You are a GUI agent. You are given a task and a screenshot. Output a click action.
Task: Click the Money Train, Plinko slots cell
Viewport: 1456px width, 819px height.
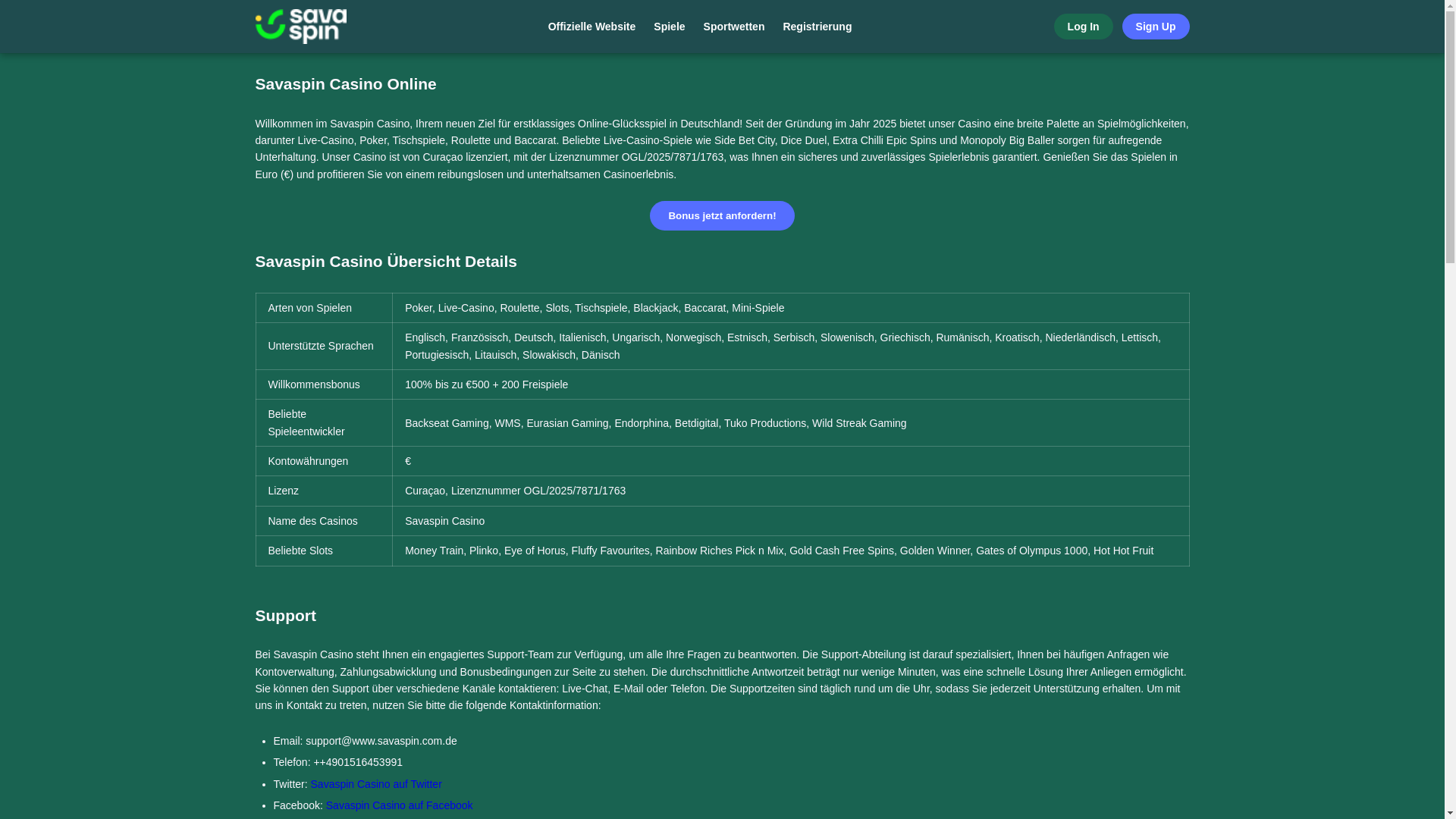pos(790,551)
